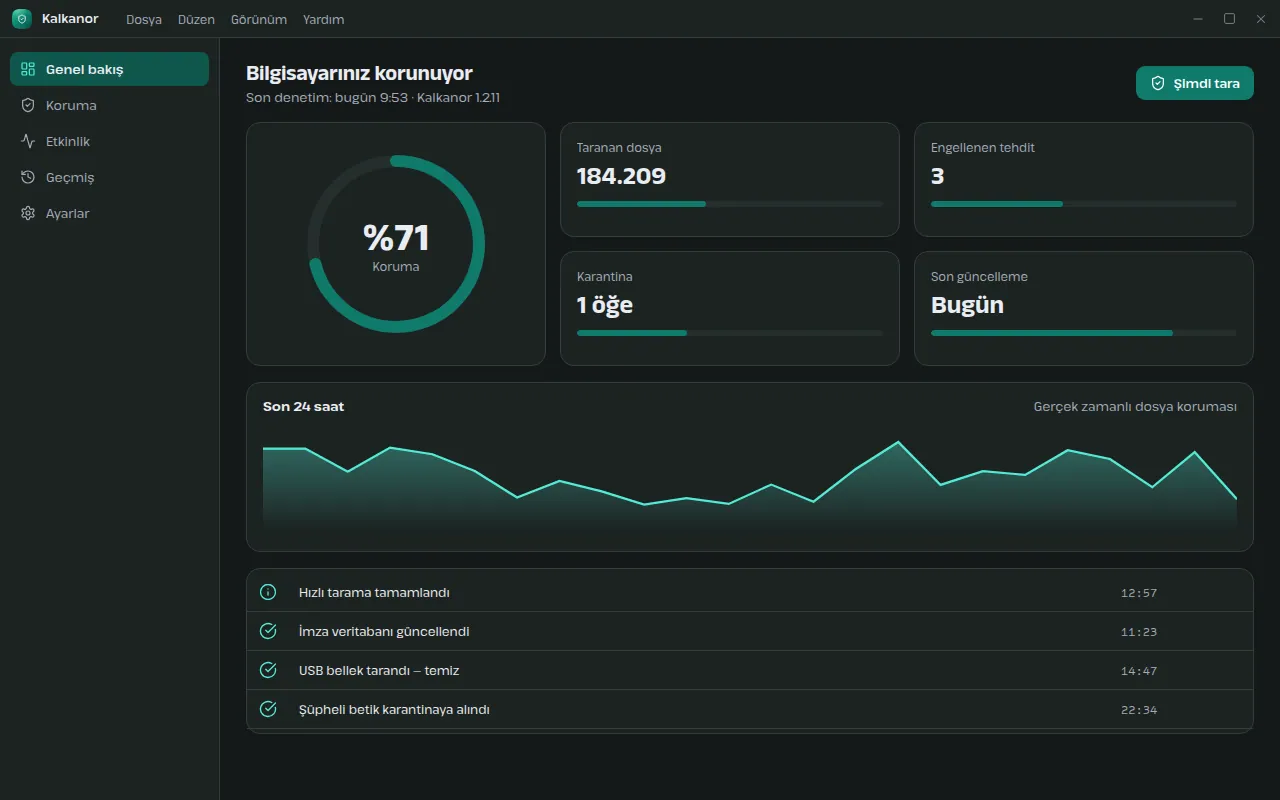The image size is (1280, 800).
Task: Click the Kalkanor shield app logo
Action: point(22,19)
